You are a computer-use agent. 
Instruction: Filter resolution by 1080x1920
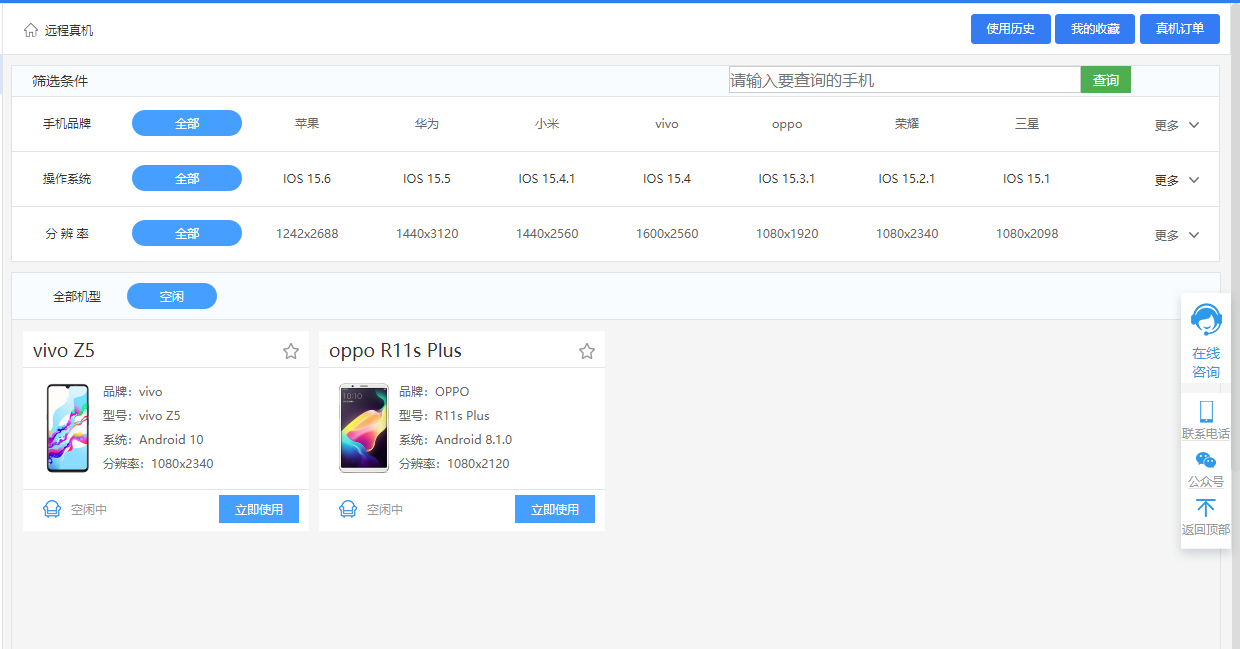pos(787,234)
